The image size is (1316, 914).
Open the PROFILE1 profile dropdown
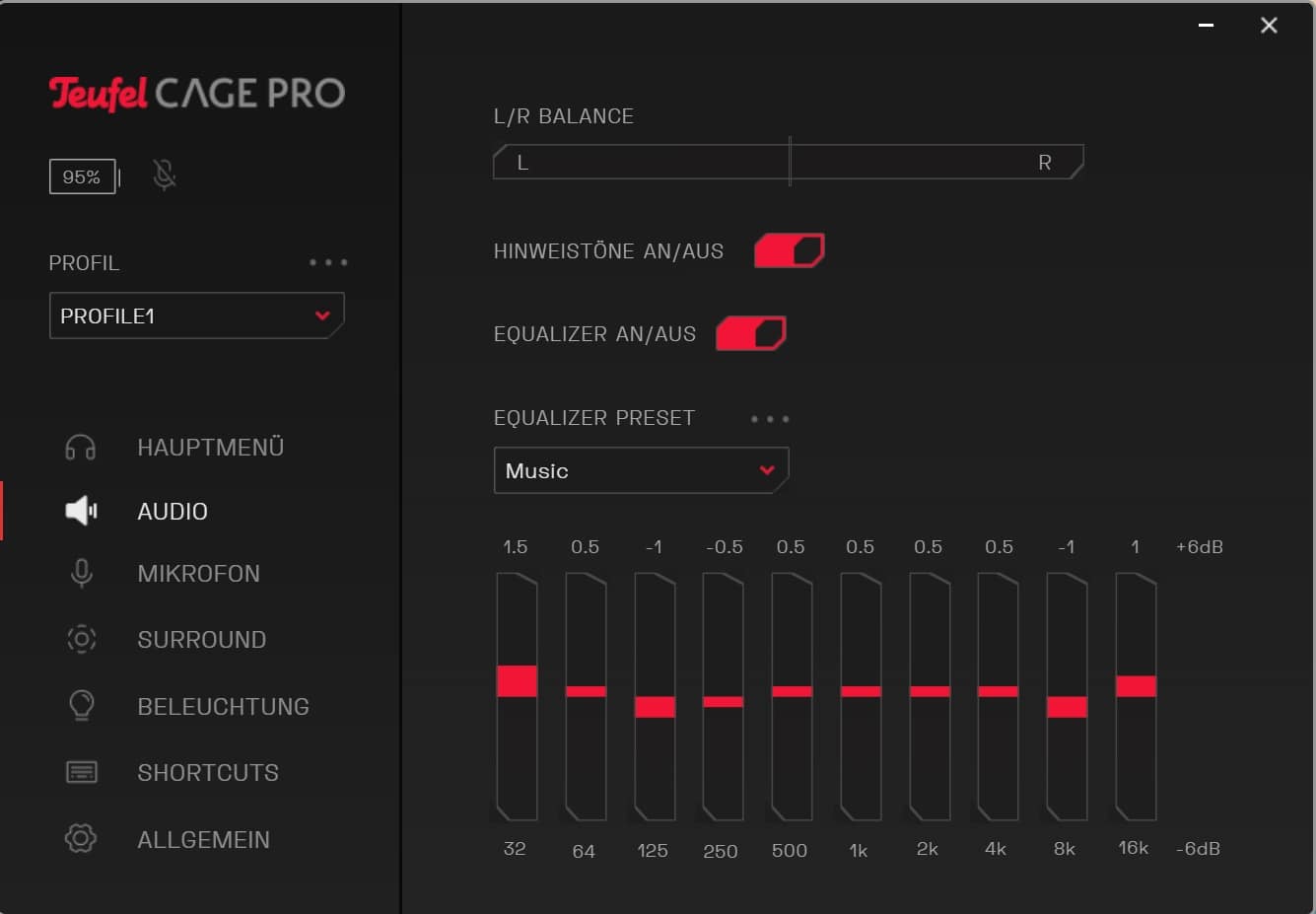[196, 316]
